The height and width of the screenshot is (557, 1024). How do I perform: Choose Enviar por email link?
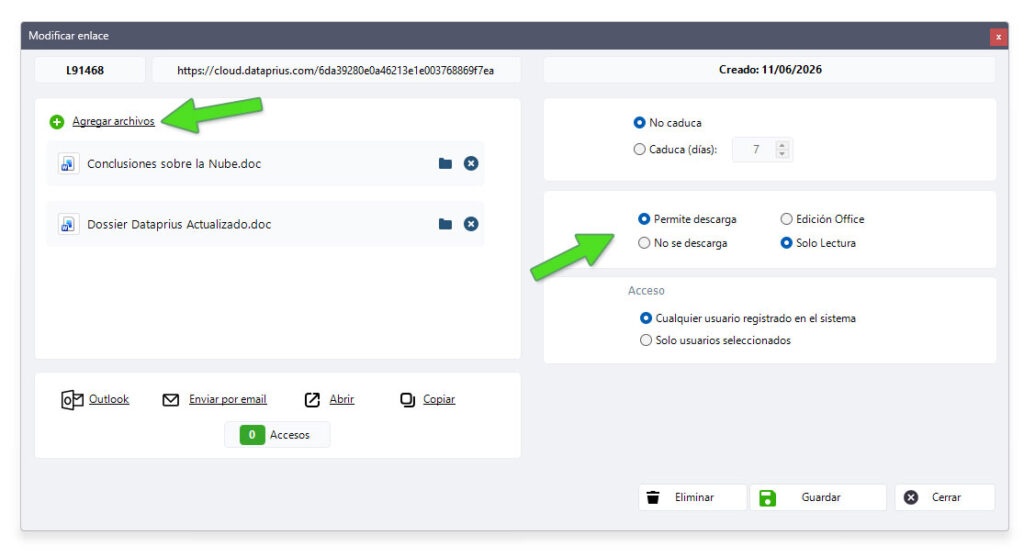[228, 399]
